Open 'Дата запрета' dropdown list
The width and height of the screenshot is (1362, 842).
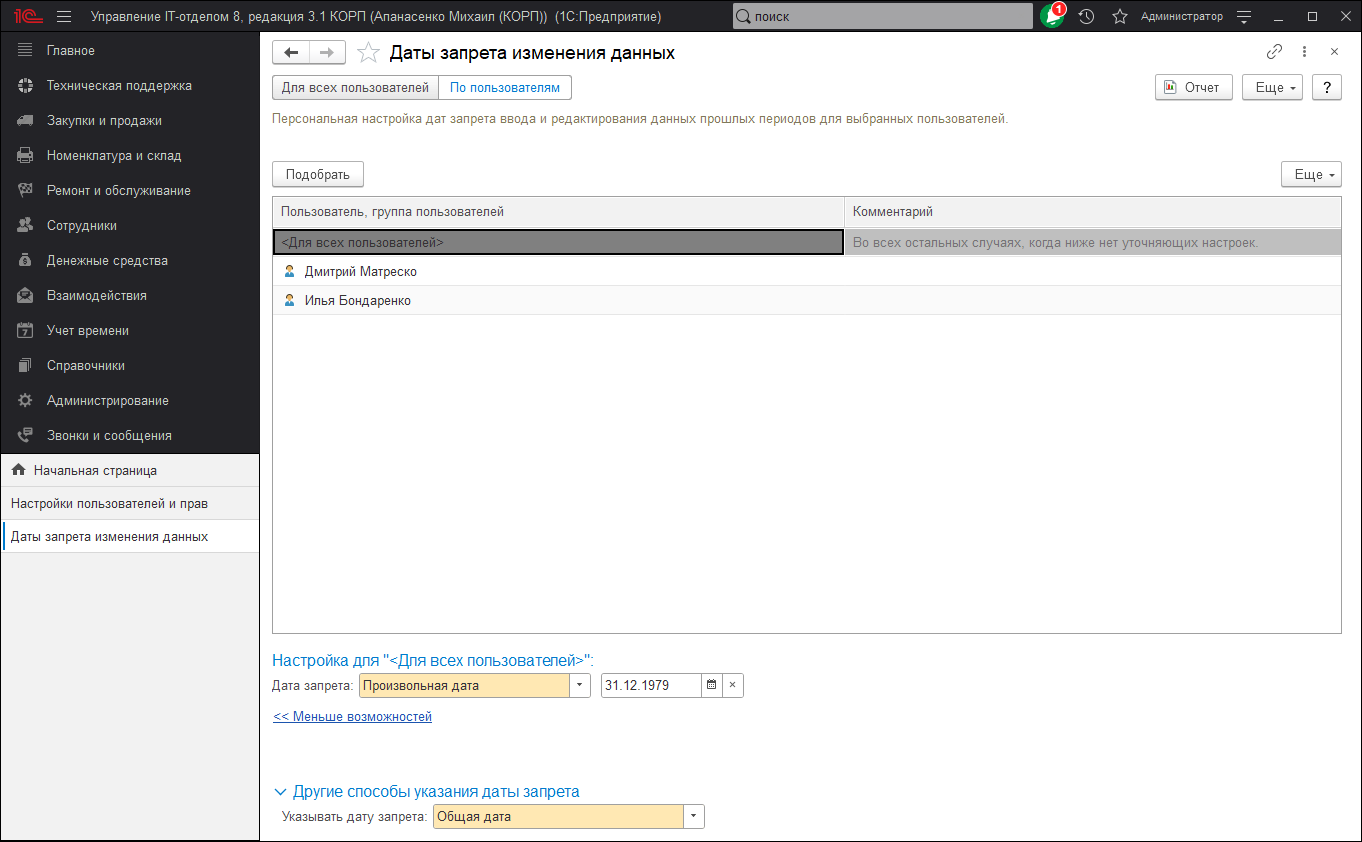click(x=580, y=685)
